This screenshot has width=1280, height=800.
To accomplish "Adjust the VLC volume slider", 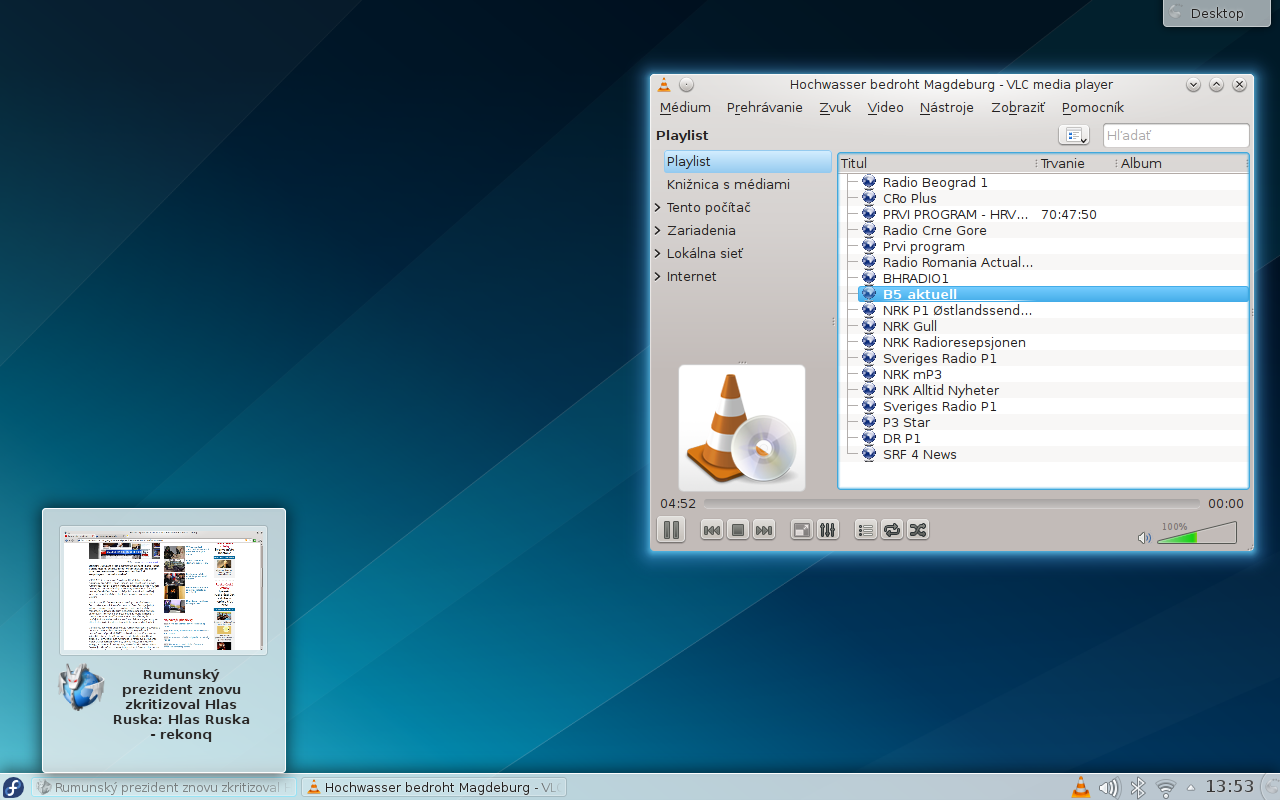I will [x=1197, y=533].
